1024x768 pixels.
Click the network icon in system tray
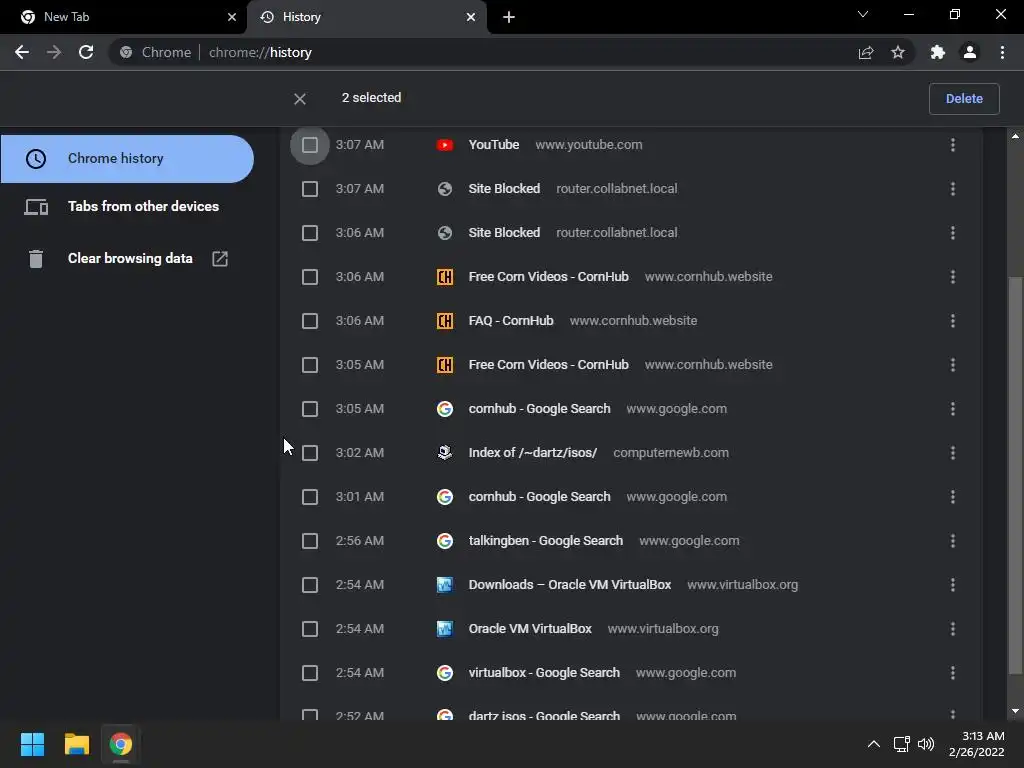point(901,744)
